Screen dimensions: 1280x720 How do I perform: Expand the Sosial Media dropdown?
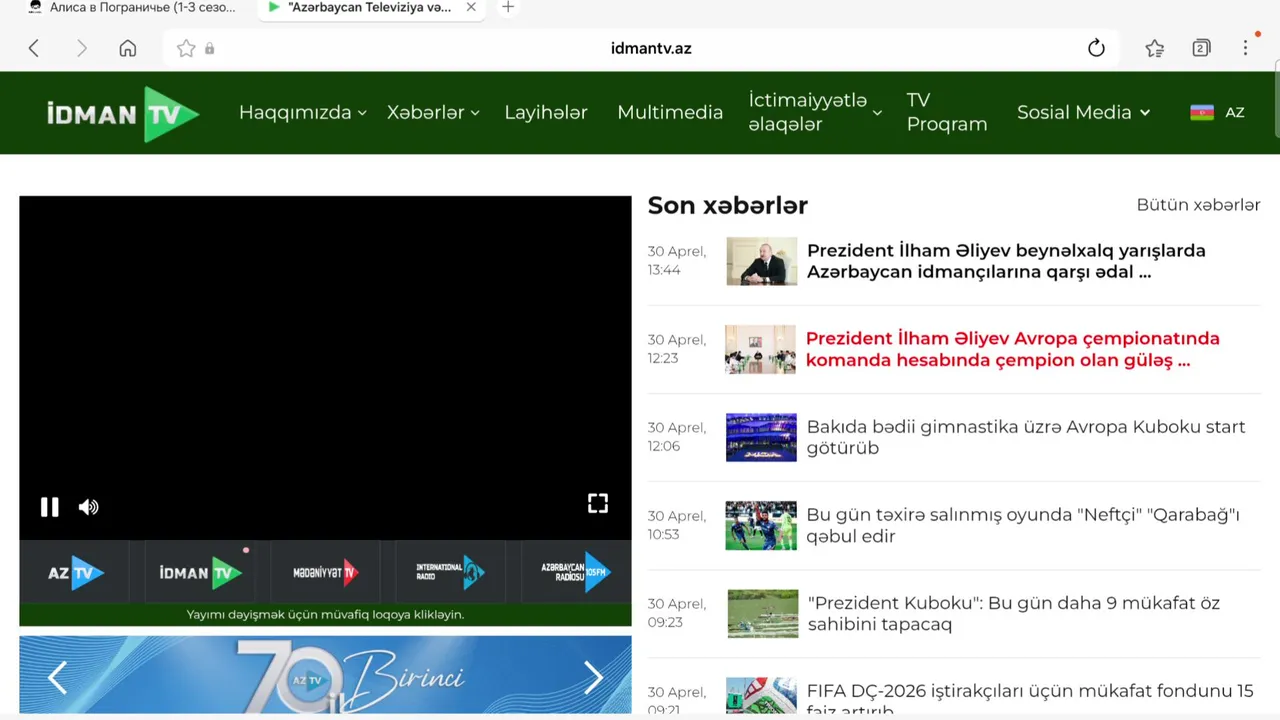pos(1084,112)
